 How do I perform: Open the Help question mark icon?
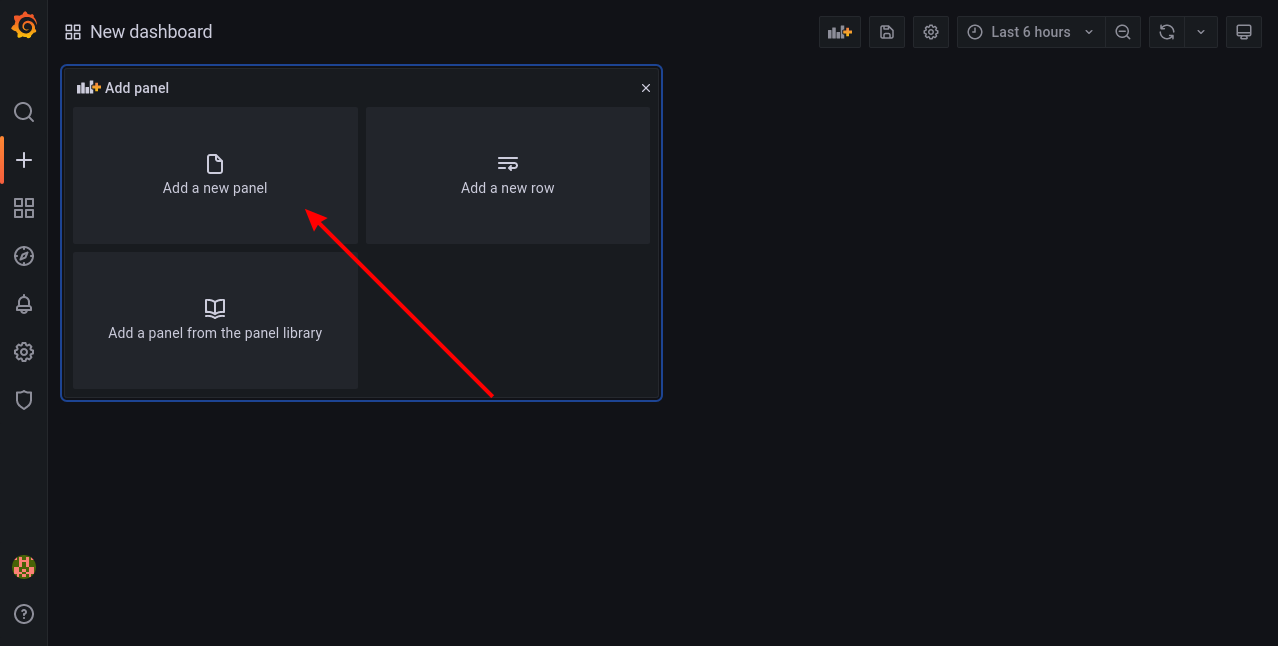(x=24, y=614)
